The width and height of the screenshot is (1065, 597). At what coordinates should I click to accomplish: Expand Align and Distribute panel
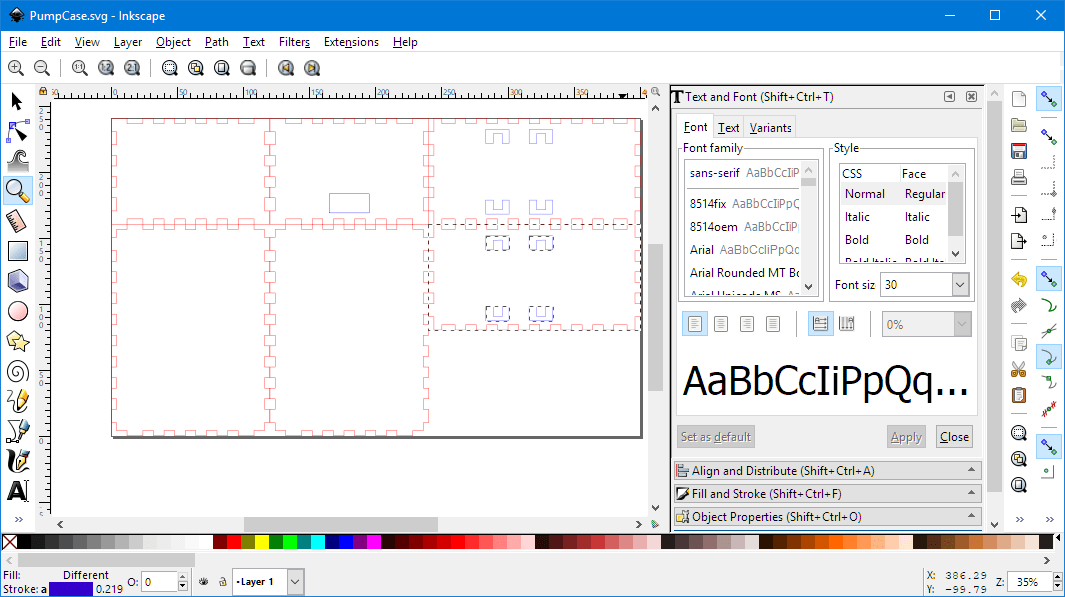(827, 471)
